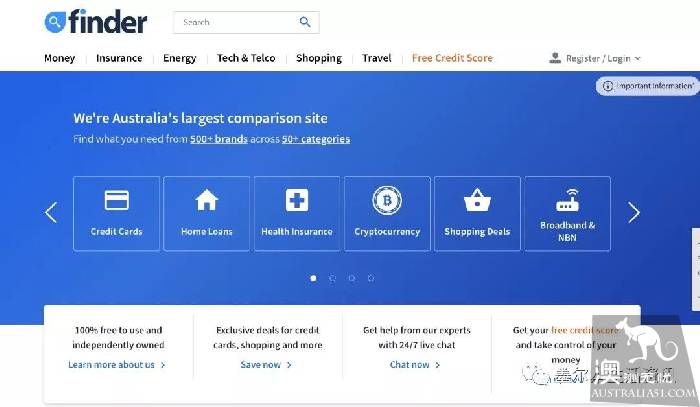Click the Cryptocurrency label text

click(x=387, y=232)
